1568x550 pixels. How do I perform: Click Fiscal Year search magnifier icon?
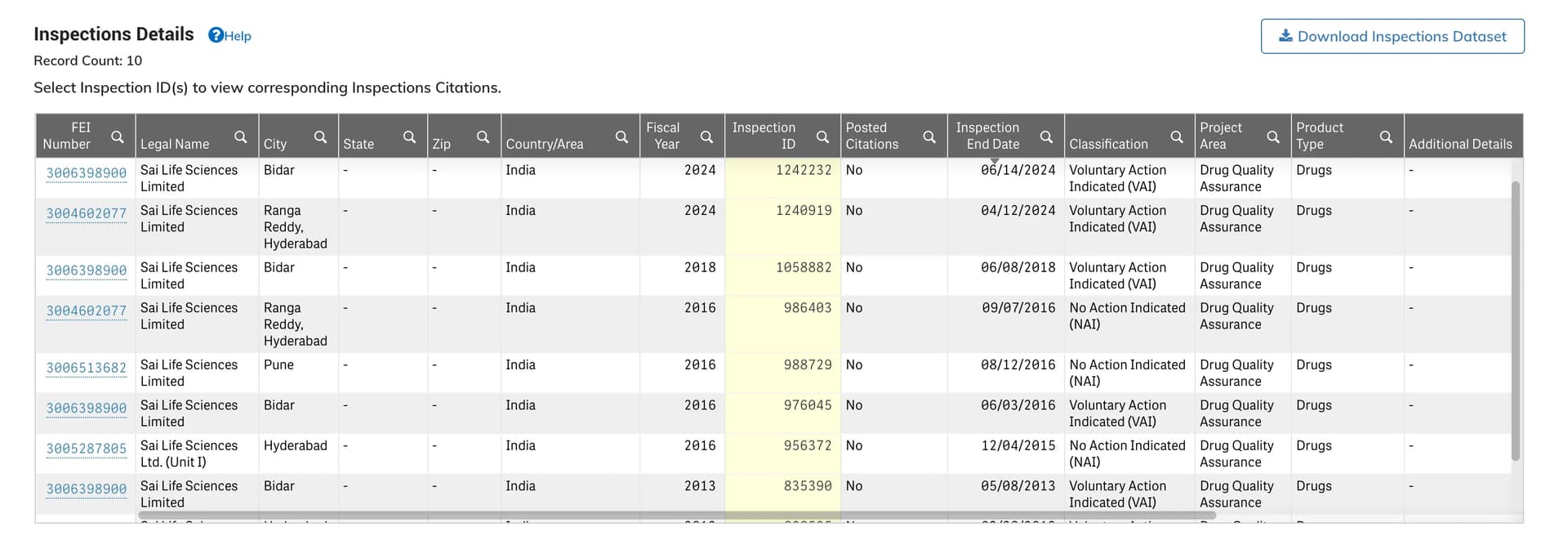coord(707,137)
